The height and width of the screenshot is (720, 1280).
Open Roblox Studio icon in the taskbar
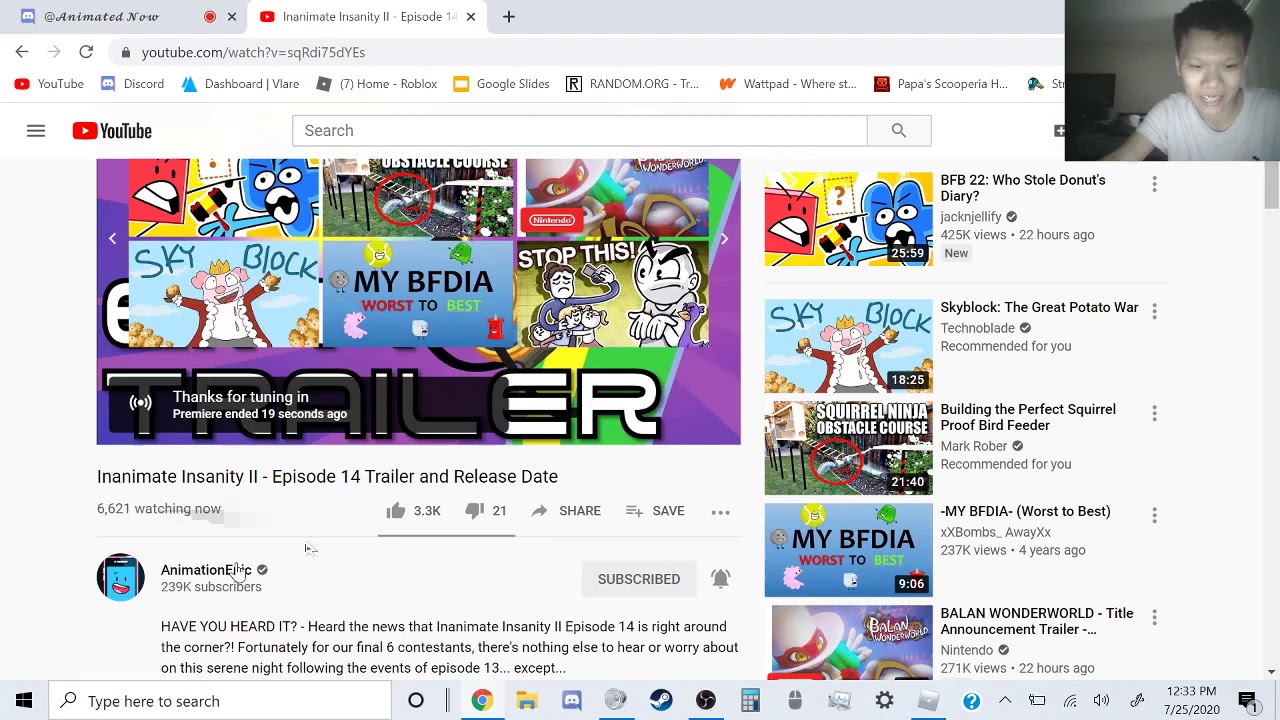pyautogui.click(x=929, y=701)
